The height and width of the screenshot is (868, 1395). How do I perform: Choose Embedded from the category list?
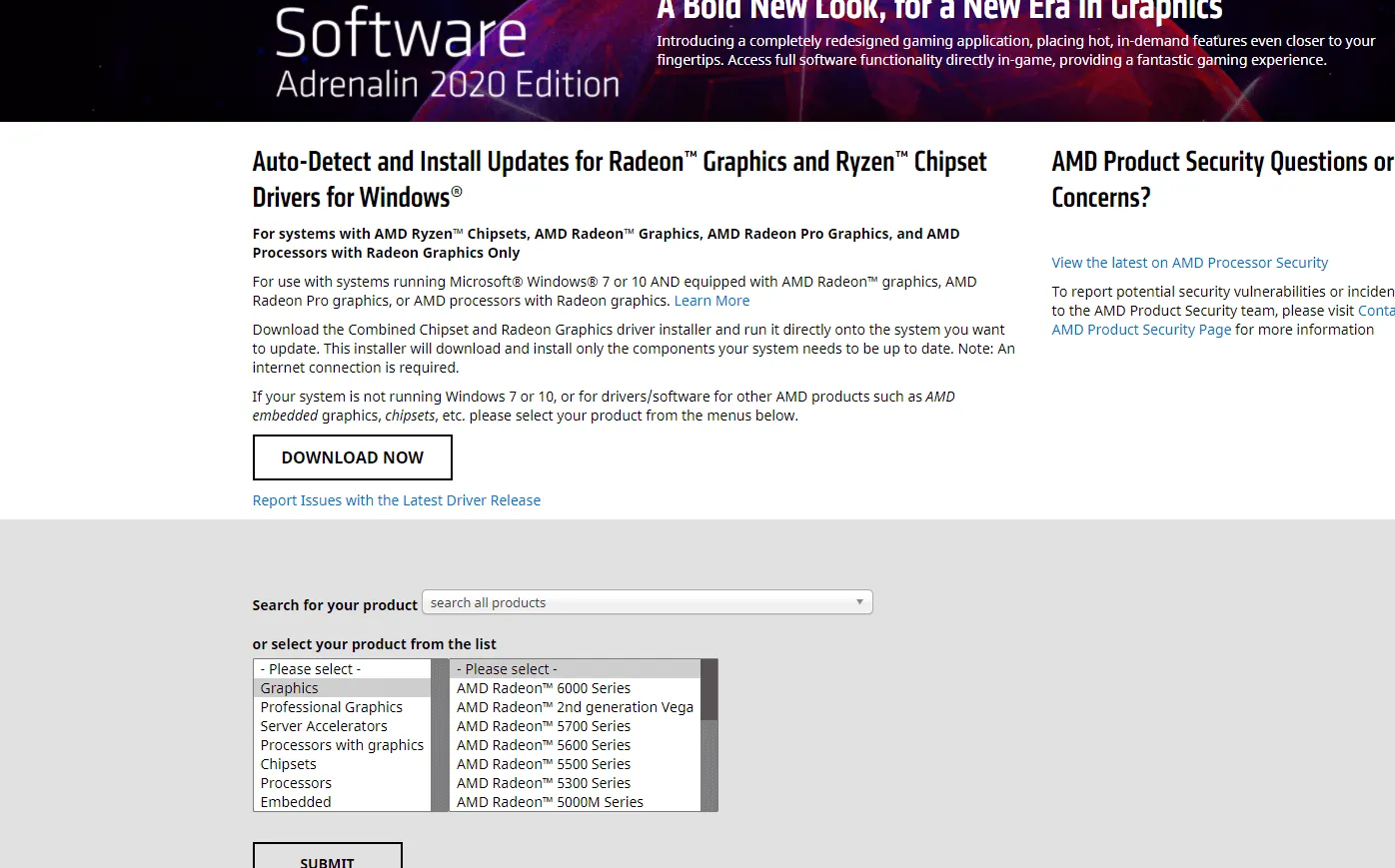click(x=295, y=802)
